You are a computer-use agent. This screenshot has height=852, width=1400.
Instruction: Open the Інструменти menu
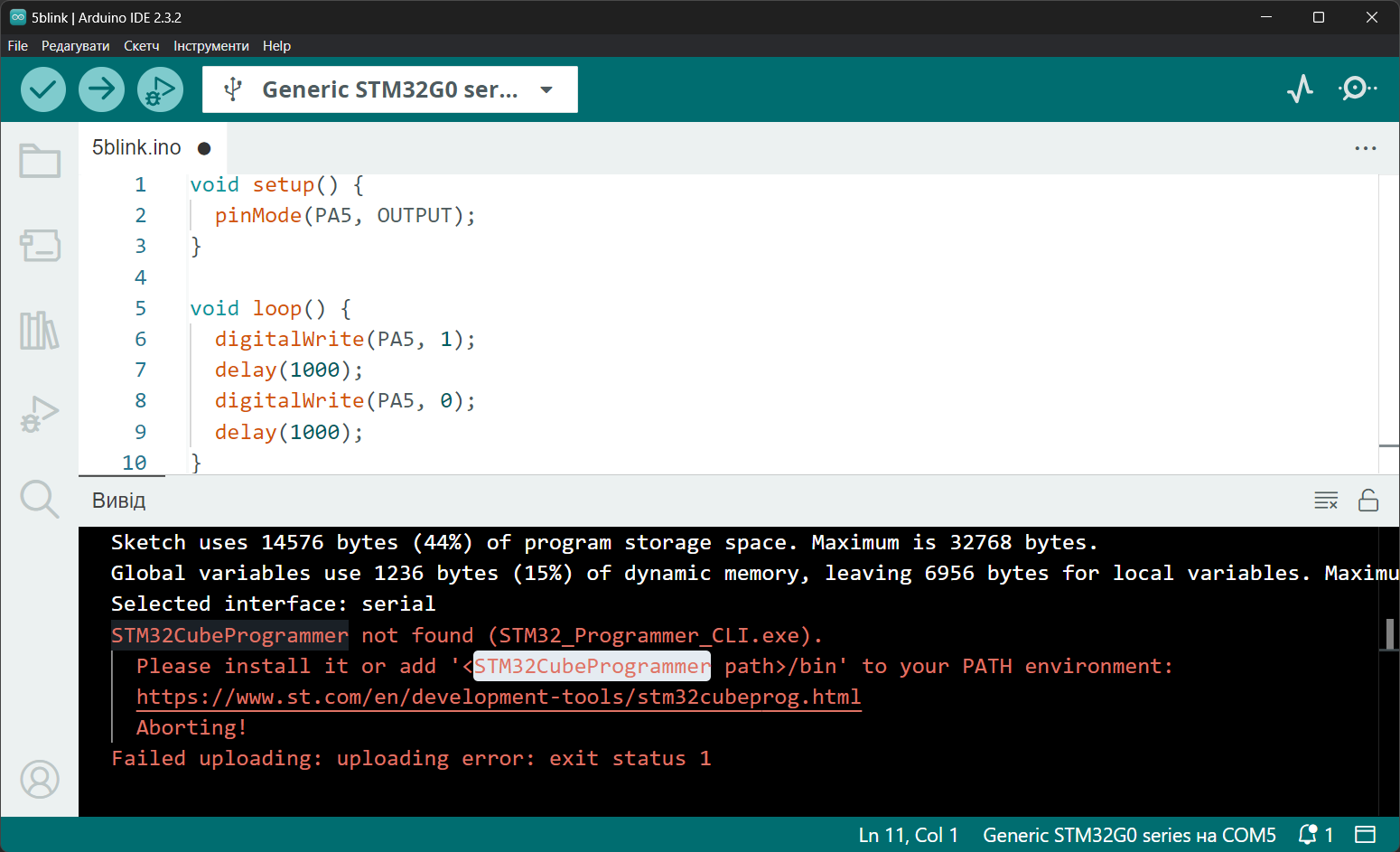(211, 46)
